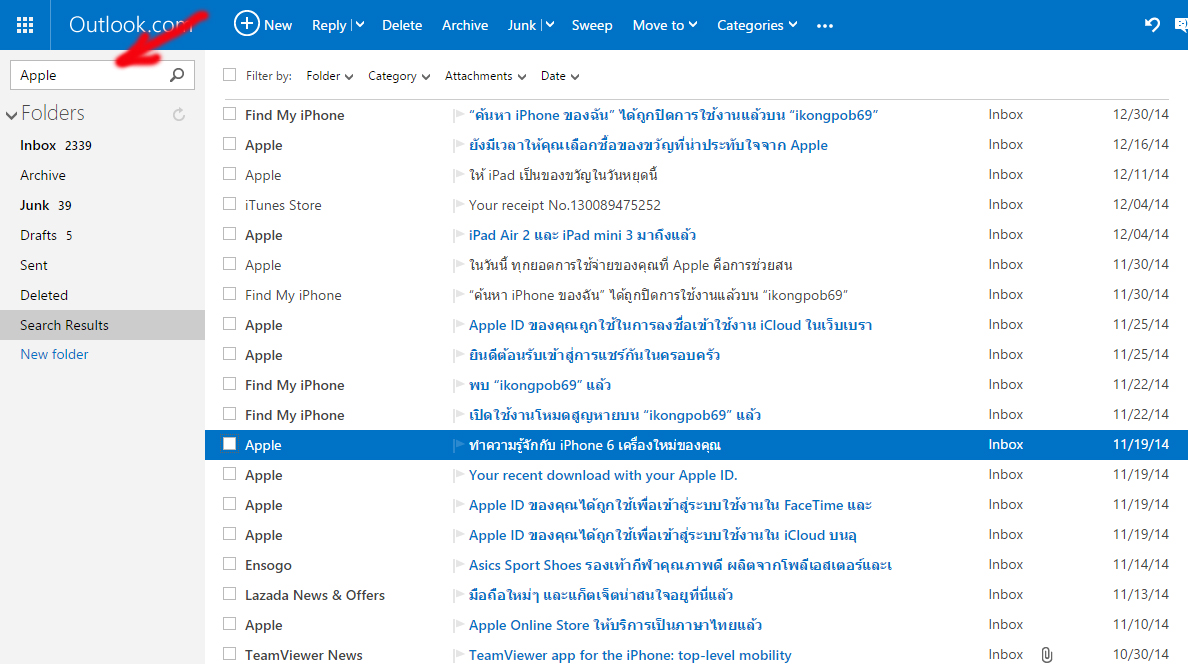Screen dimensions: 1188x664
Task: Select the iTunes Store message checkbox
Action: pos(230,204)
